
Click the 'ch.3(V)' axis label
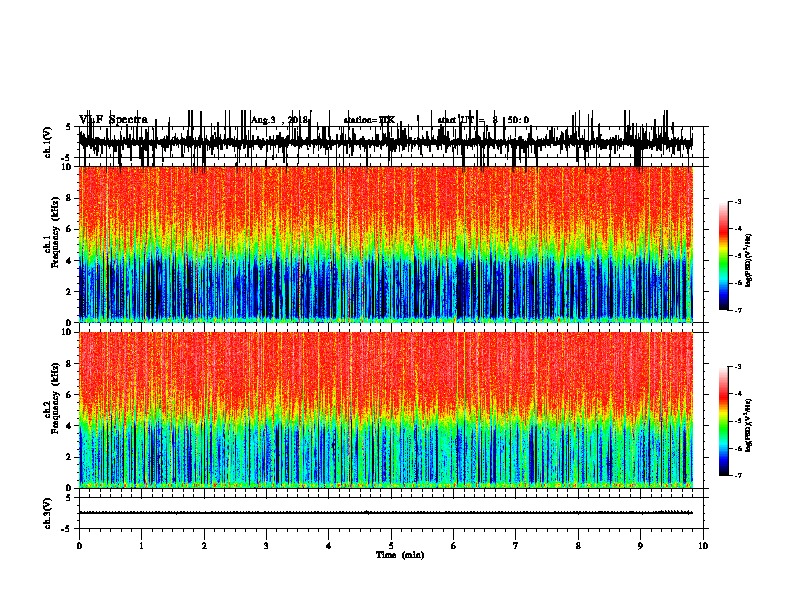pos(48,513)
